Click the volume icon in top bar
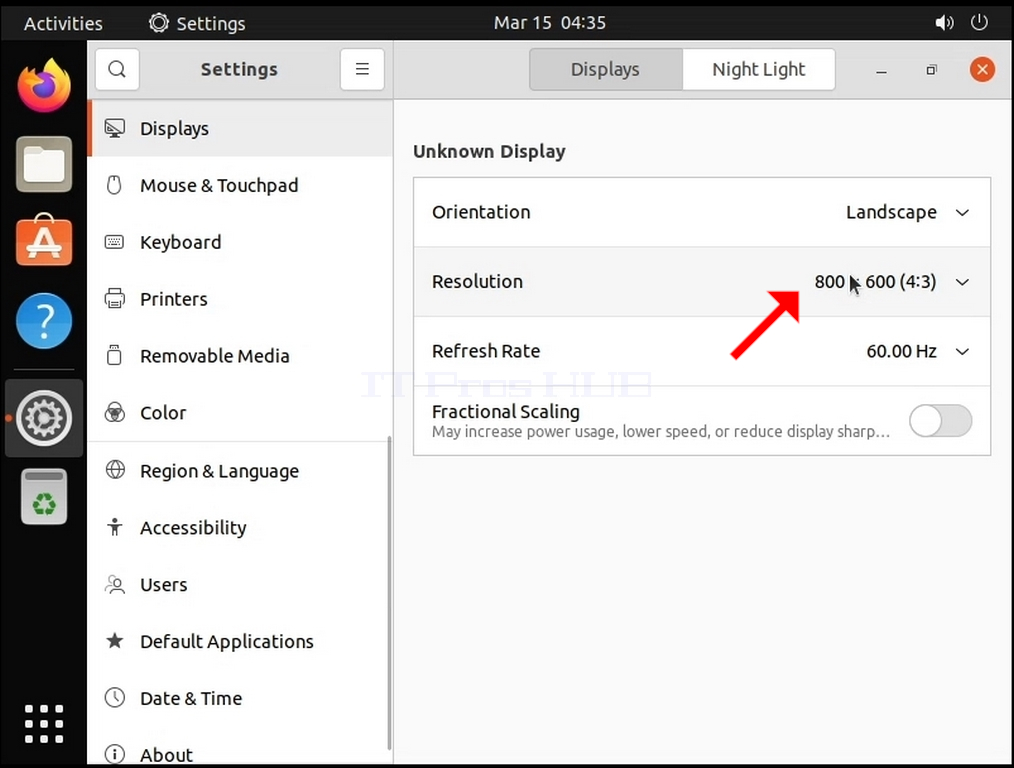 (944, 23)
